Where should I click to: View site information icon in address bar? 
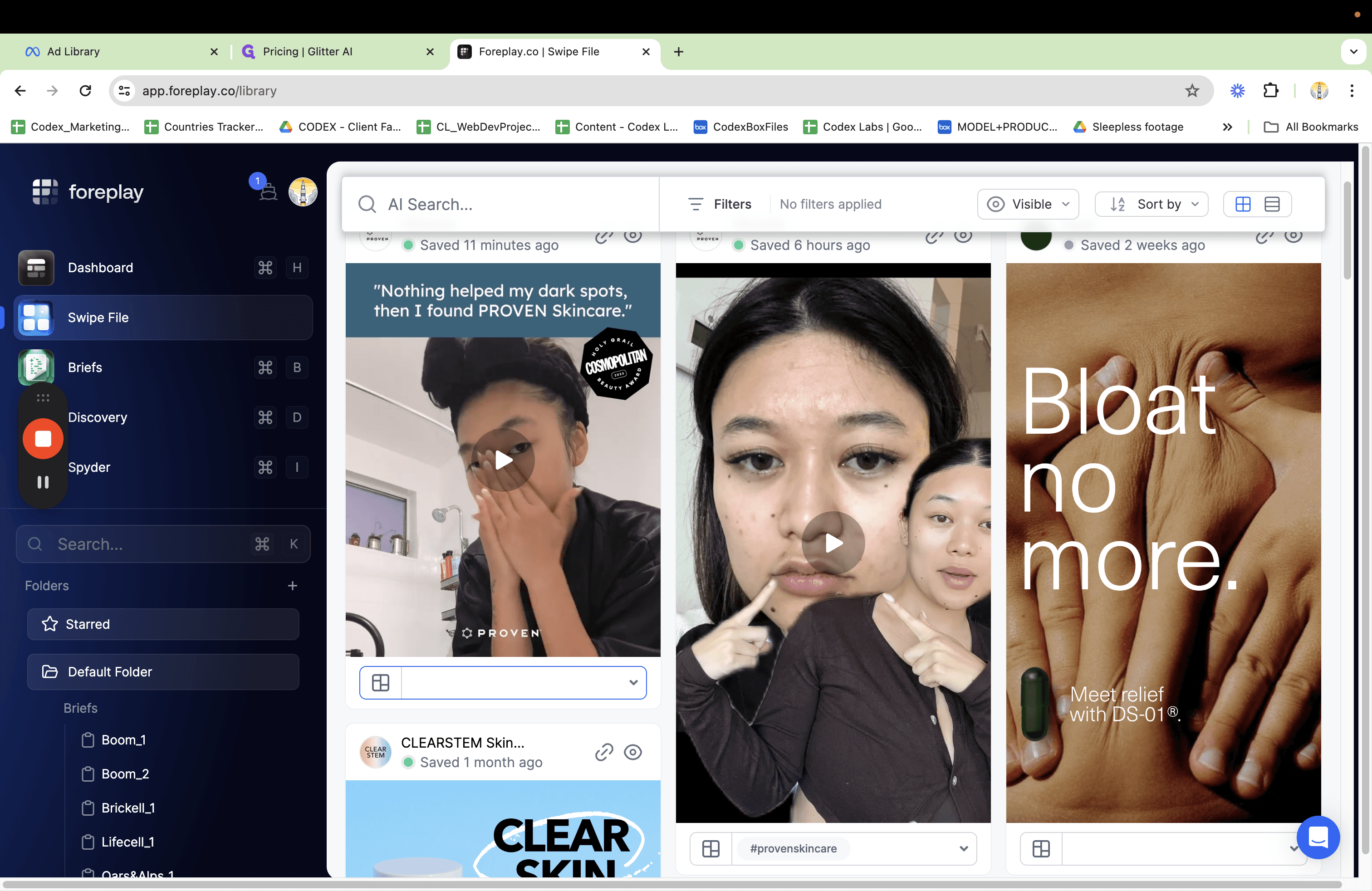click(124, 90)
